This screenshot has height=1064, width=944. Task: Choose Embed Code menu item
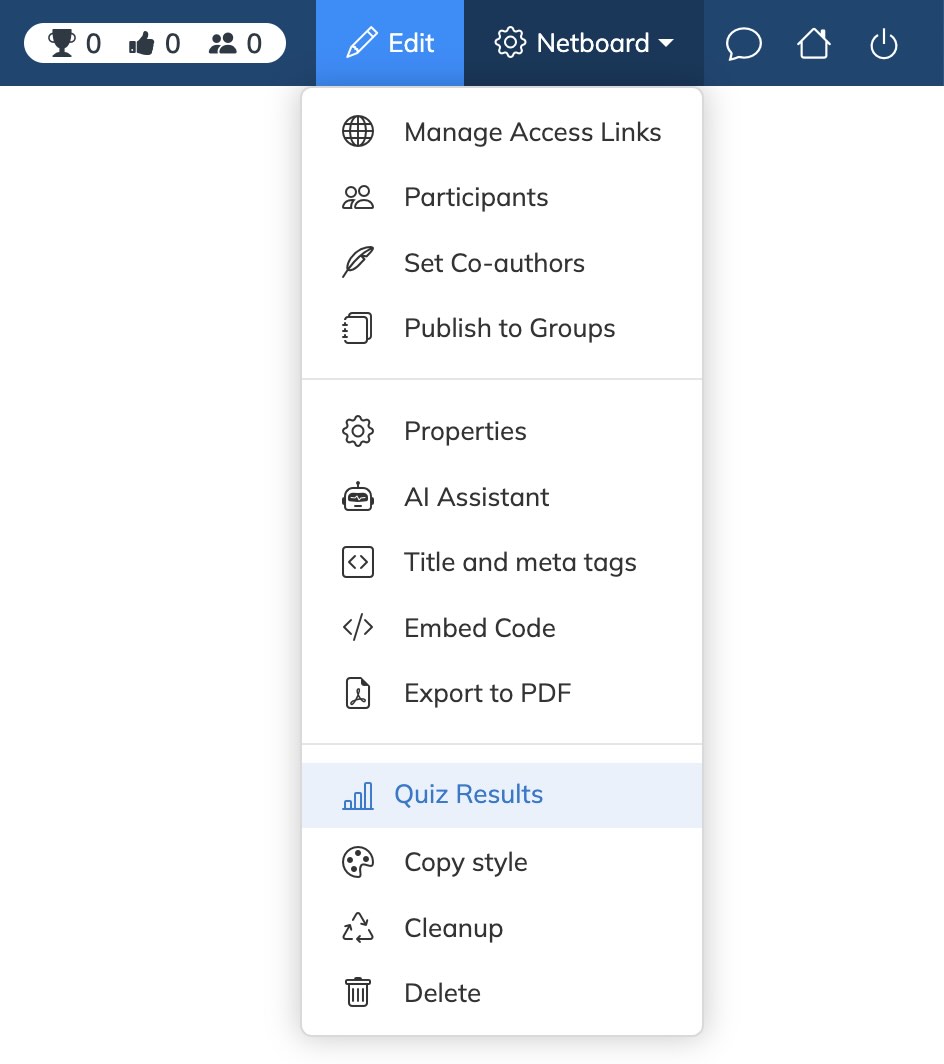point(502,628)
